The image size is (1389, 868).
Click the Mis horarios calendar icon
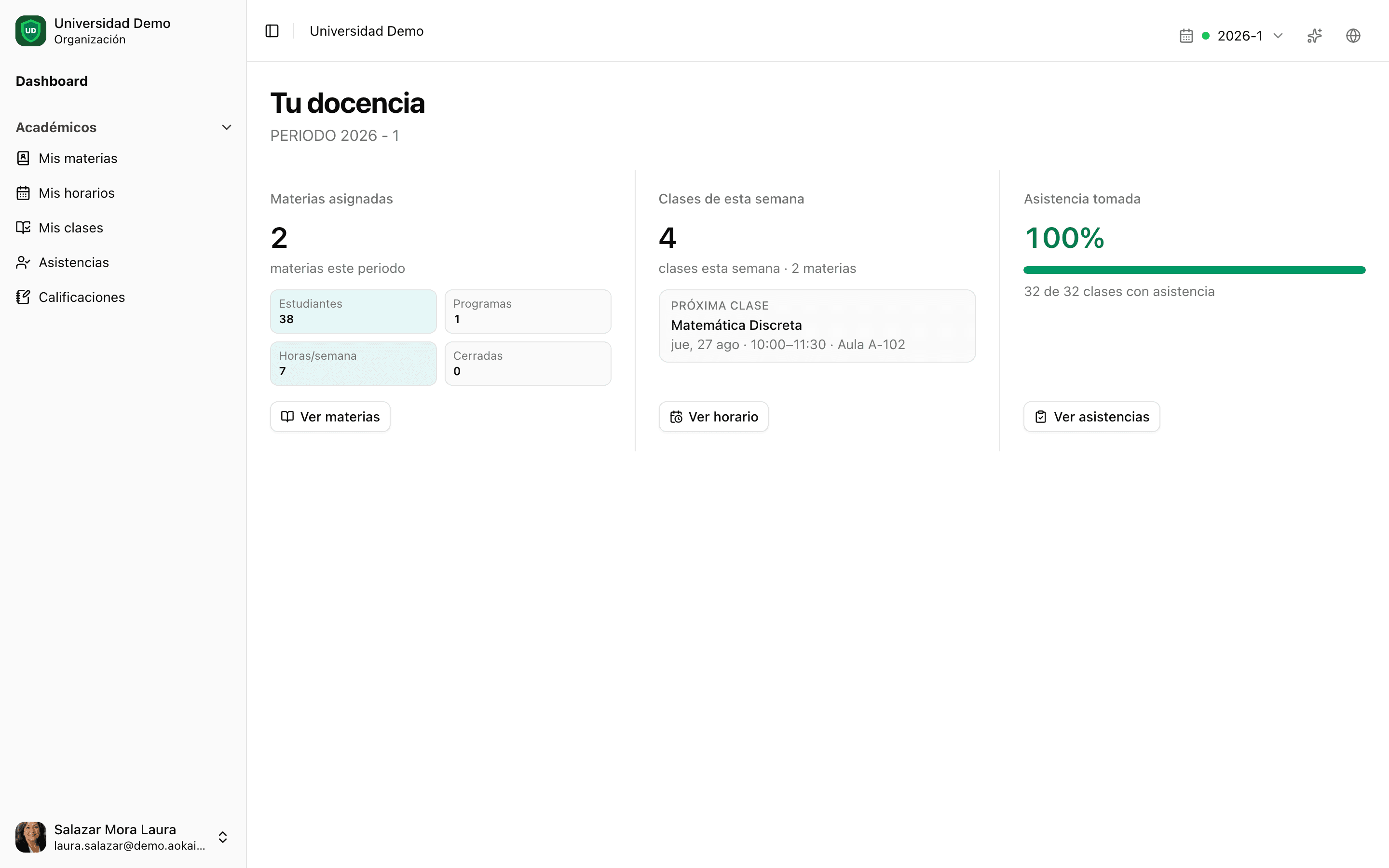click(23, 193)
